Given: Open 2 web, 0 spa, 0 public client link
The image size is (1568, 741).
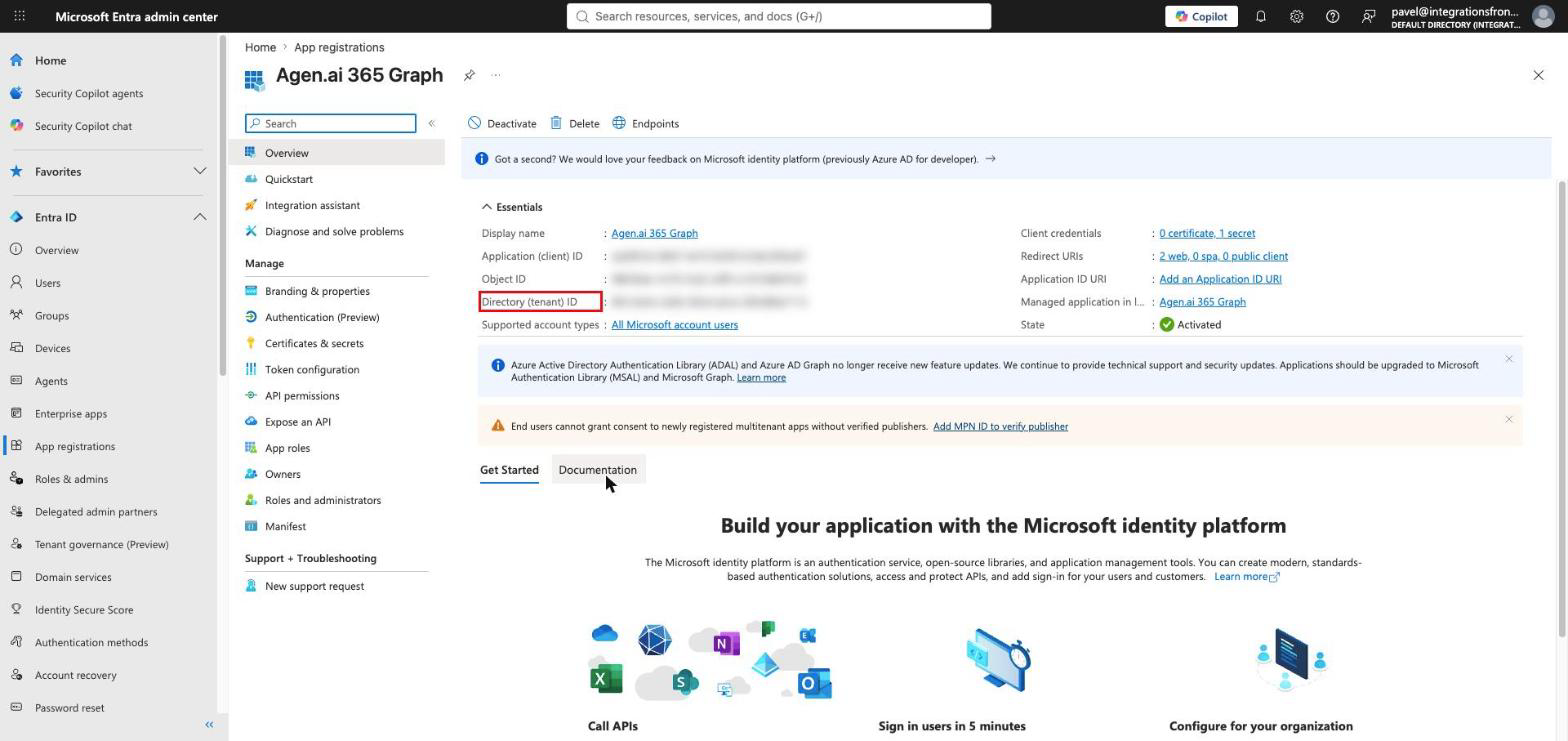Looking at the screenshot, I should tap(1223, 256).
